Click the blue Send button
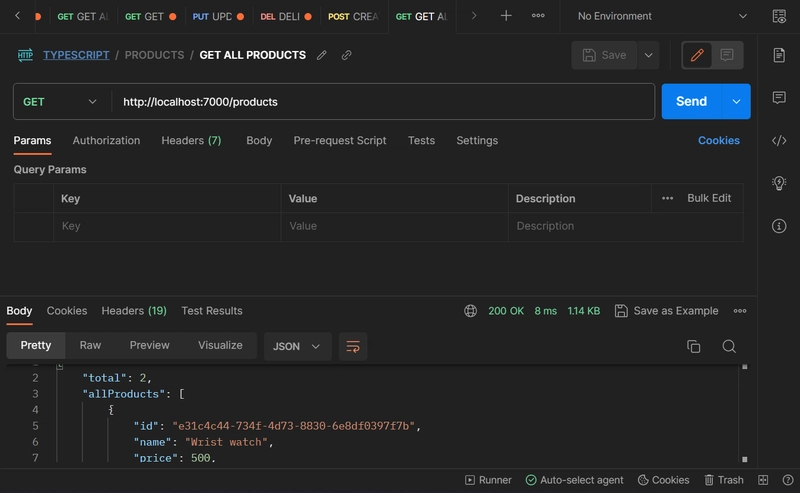This screenshot has height=493, width=800. pyautogui.click(x=692, y=102)
